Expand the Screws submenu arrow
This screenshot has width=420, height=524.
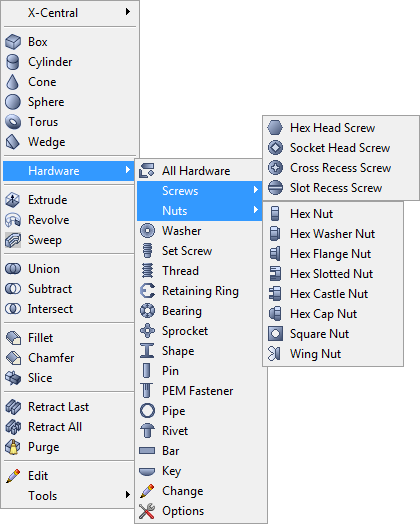(256, 190)
